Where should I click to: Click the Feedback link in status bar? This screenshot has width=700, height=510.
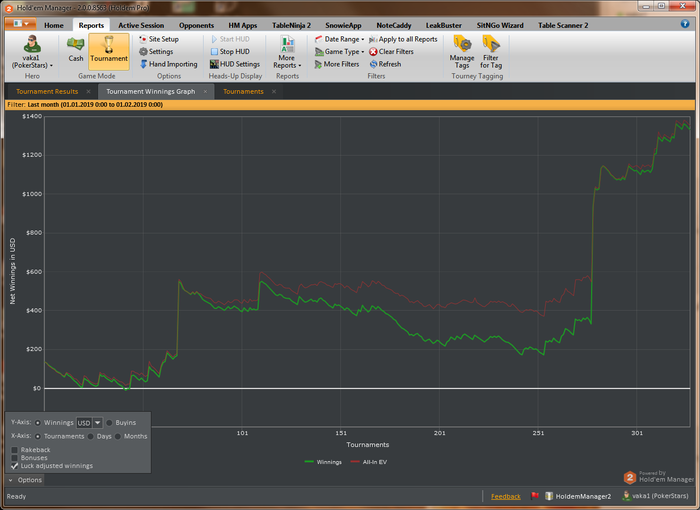pyautogui.click(x=505, y=496)
